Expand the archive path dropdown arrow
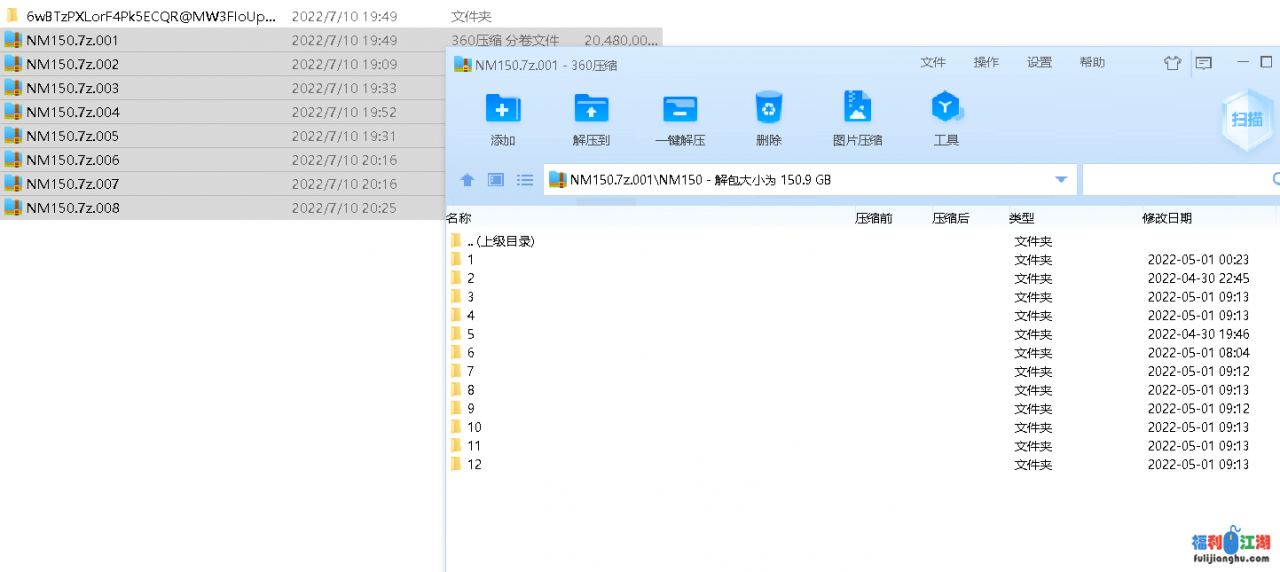 coord(1061,180)
